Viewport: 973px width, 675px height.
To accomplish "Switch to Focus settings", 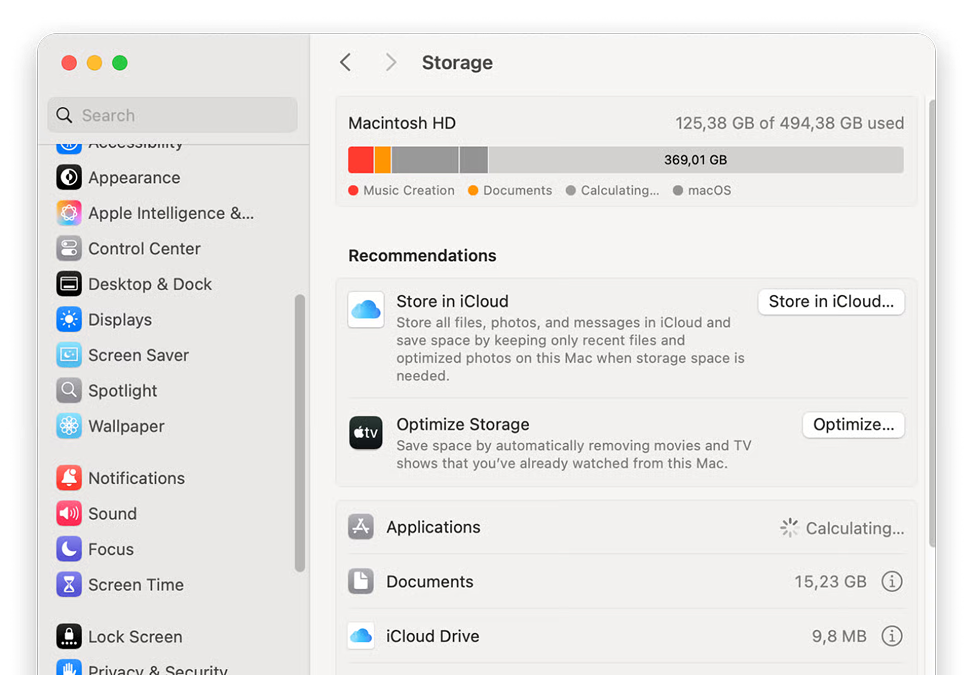I will (x=110, y=549).
